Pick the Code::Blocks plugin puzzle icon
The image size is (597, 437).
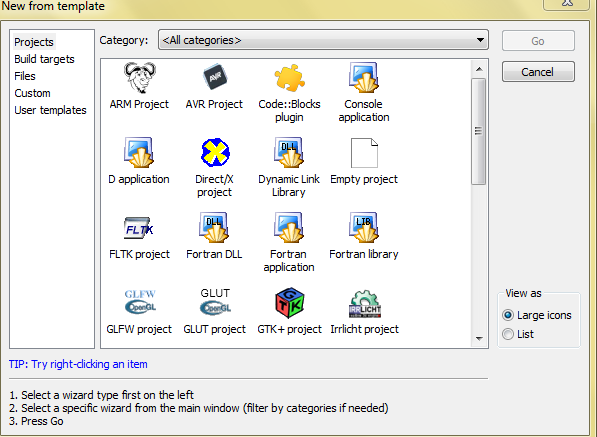pyautogui.click(x=289, y=78)
